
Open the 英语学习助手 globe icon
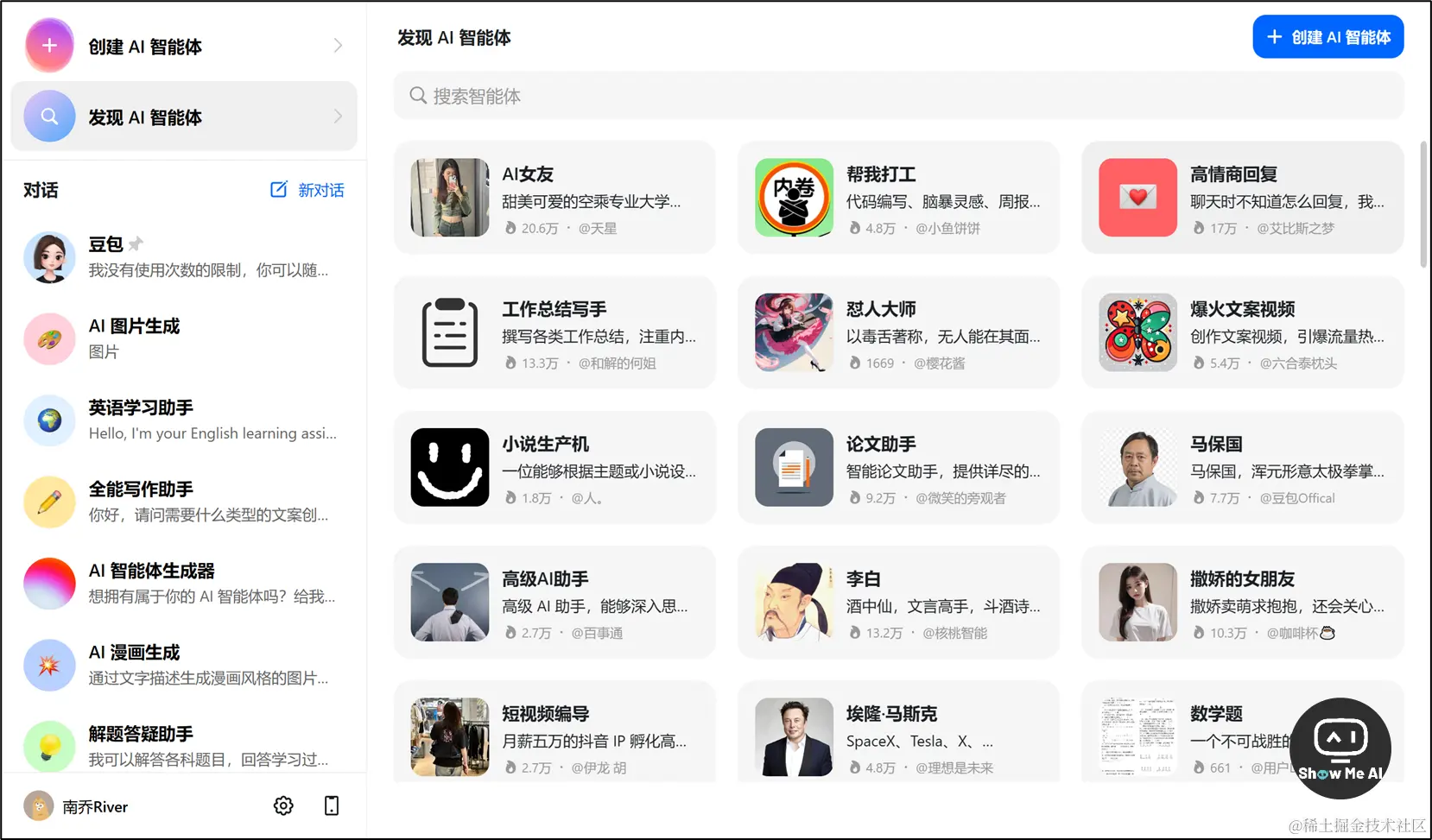[49, 420]
